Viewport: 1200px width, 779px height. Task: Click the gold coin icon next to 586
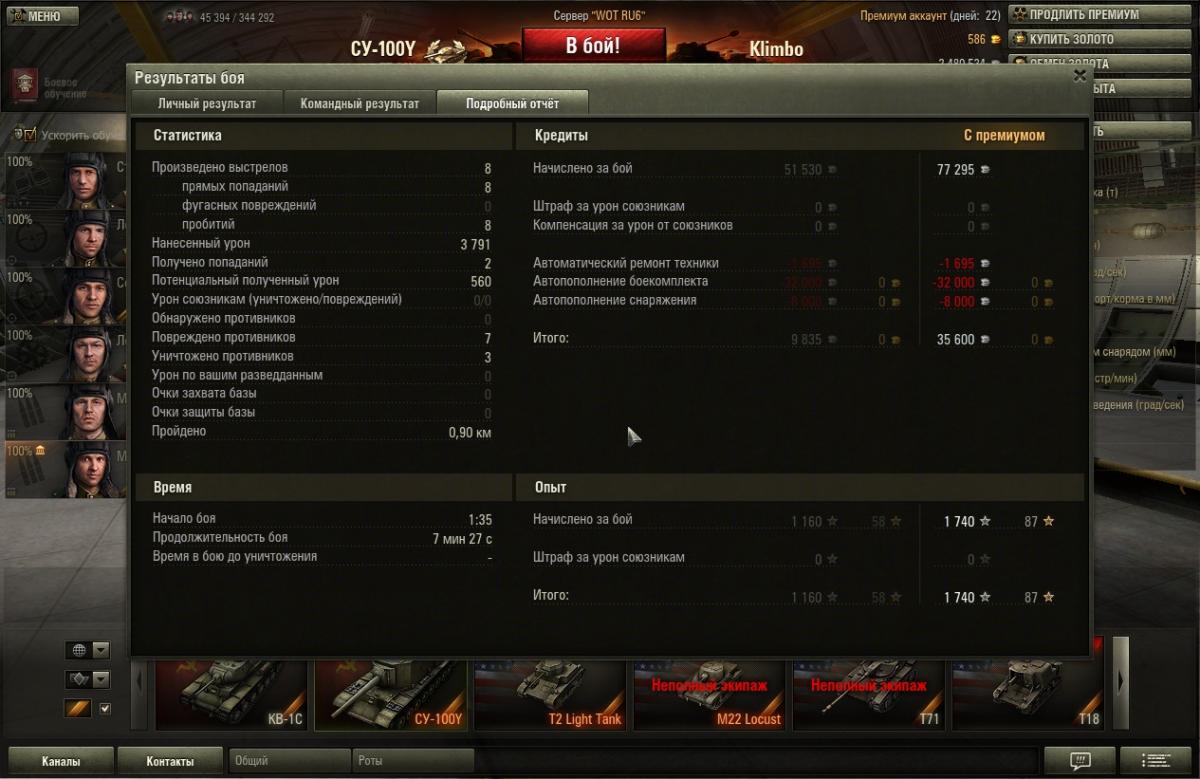[995, 40]
